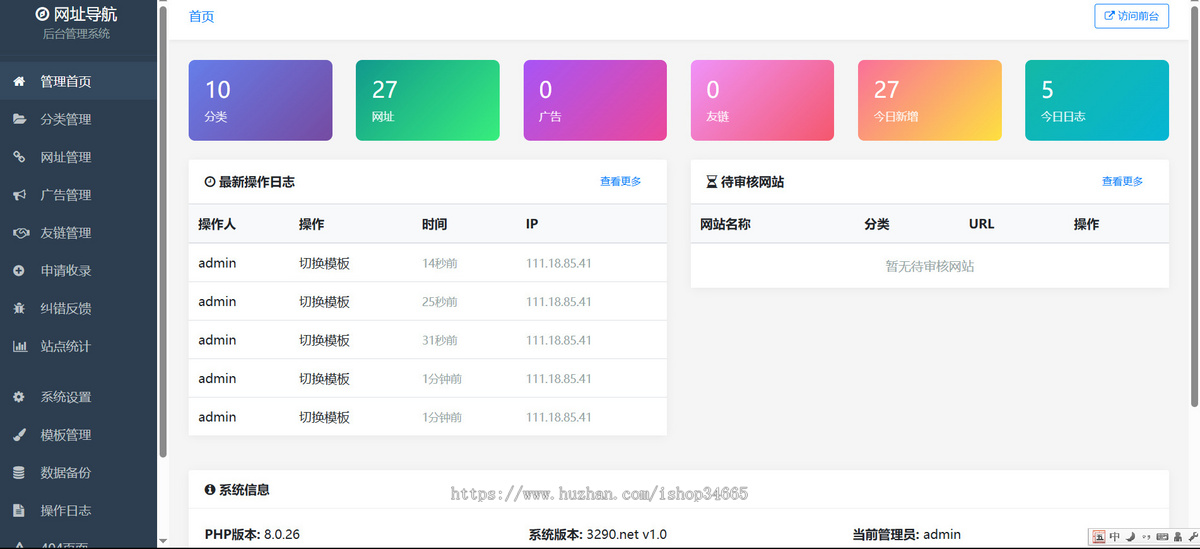Screen dimensions: 1200x549
Task: Click 查看更多 in the 待审核网站 panel
Action: coord(1122,182)
